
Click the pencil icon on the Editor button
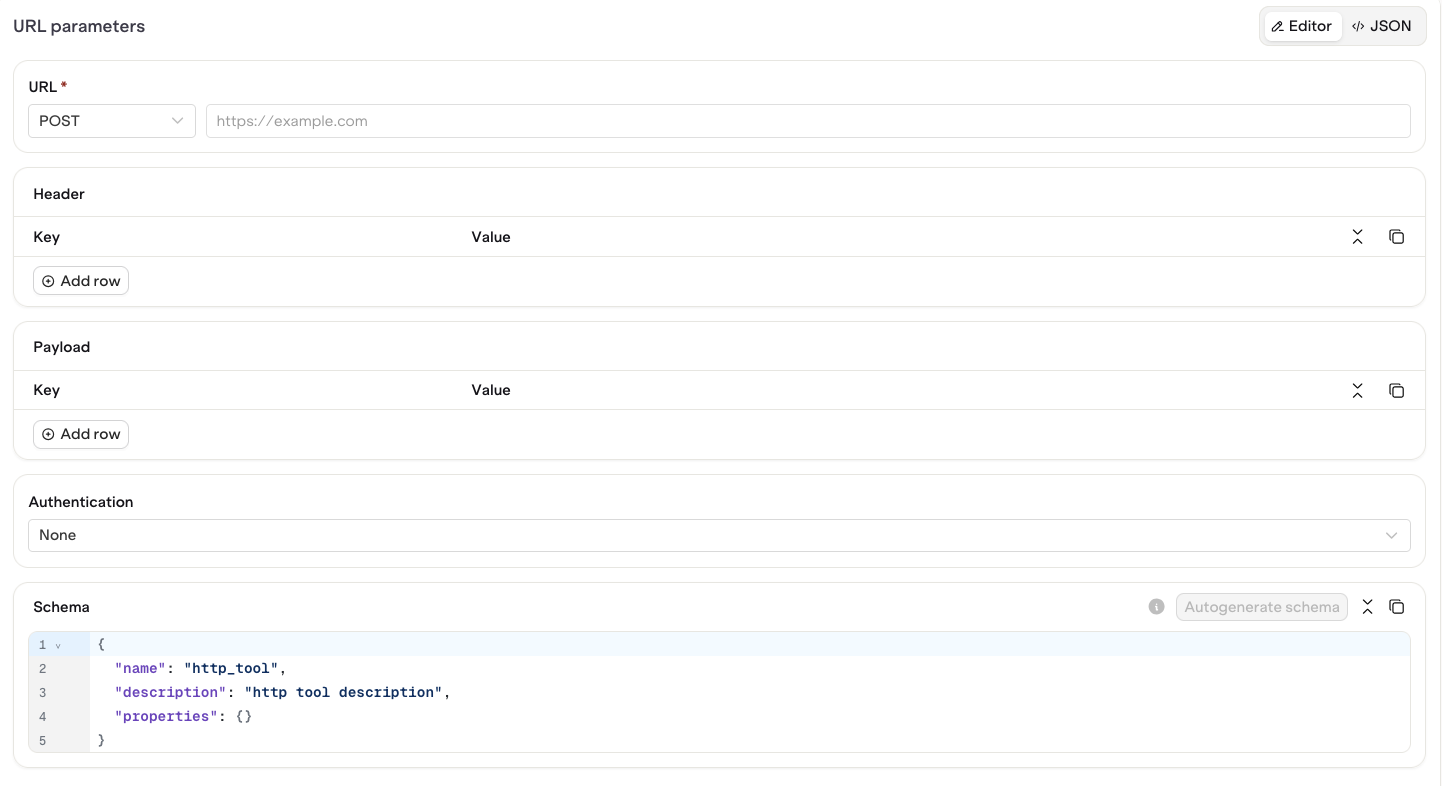1277,25
